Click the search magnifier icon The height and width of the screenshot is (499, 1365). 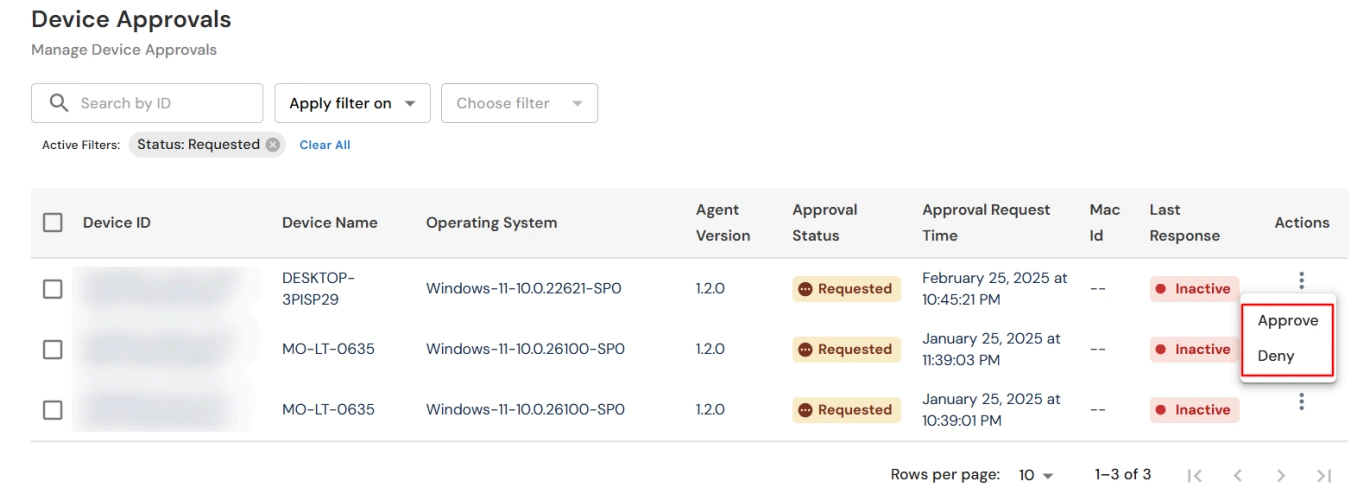59,103
